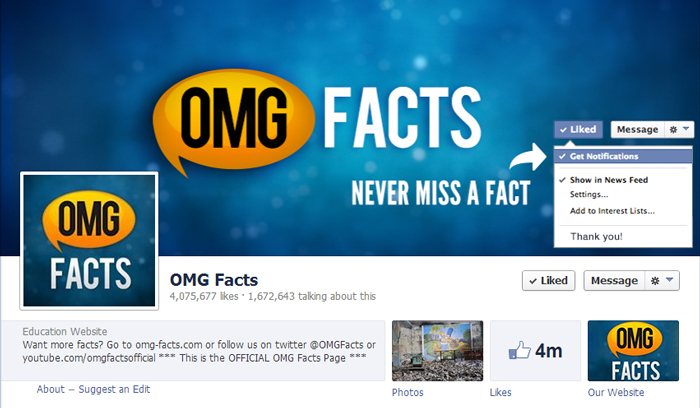Click the gear icon beside page Message button
This screenshot has width=700, height=408.
pos(655,281)
